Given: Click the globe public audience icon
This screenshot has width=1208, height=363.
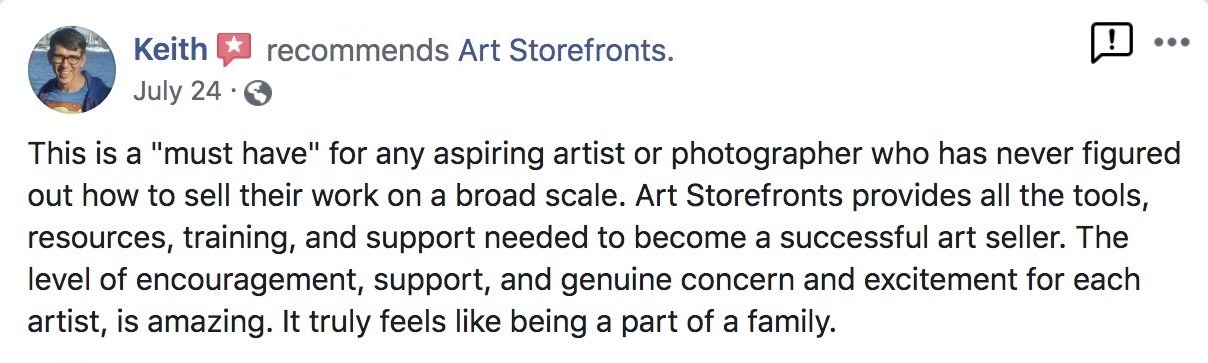Looking at the screenshot, I should 258,93.
